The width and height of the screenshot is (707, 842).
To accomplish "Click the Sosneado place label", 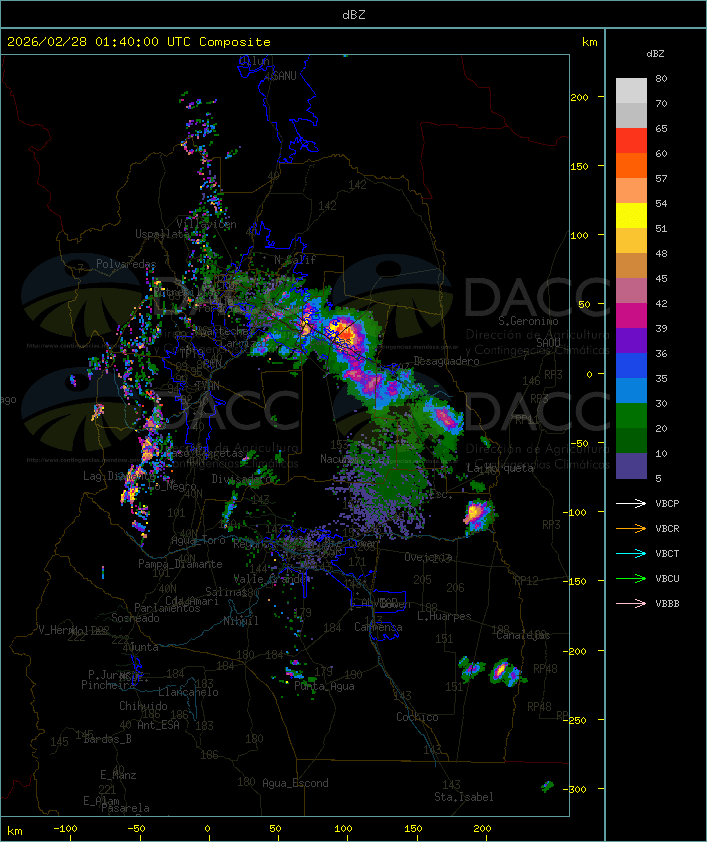I will [135, 618].
